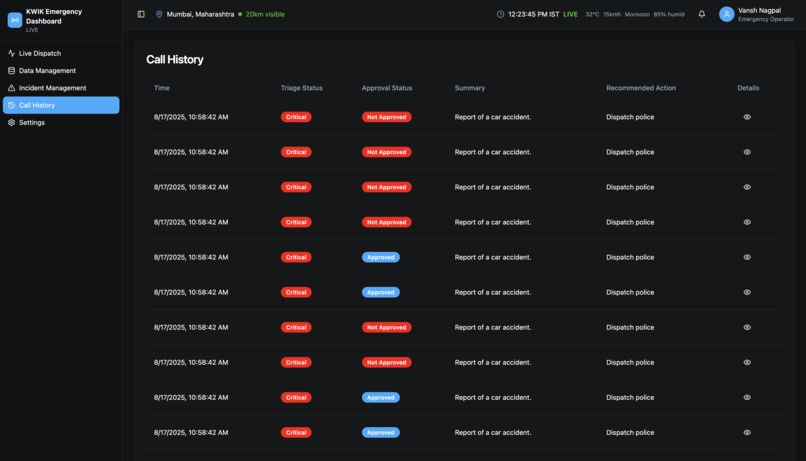
Task: View details eye icon in third row
Action: [x=747, y=187]
